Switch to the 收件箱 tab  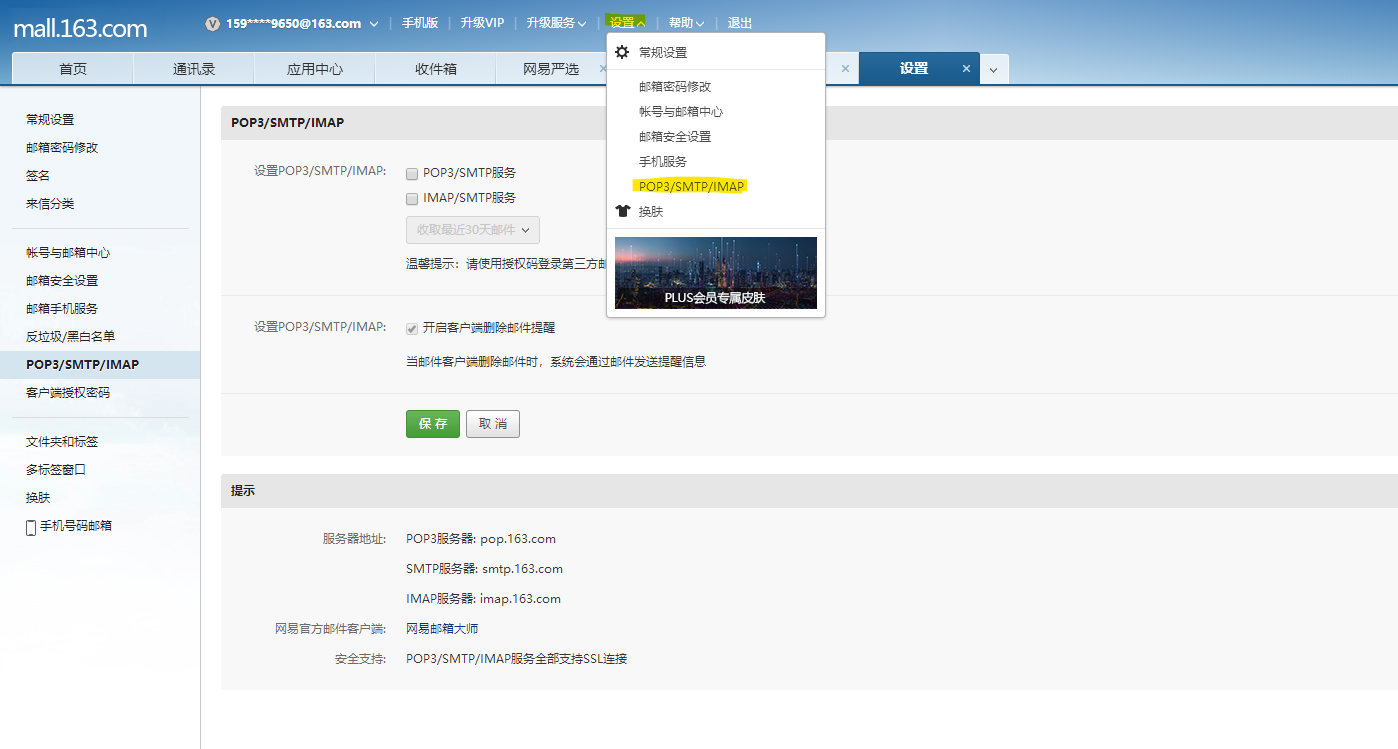coord(435,68)
